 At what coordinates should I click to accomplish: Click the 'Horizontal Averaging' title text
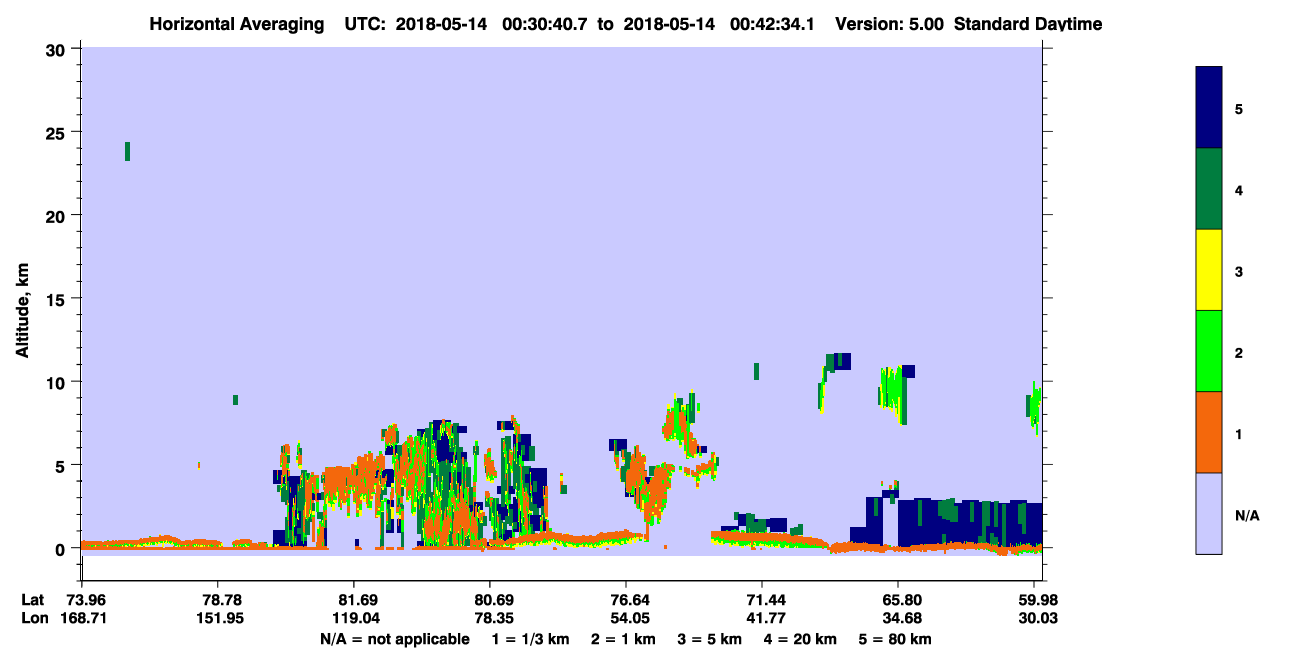[x=235, y=24]
